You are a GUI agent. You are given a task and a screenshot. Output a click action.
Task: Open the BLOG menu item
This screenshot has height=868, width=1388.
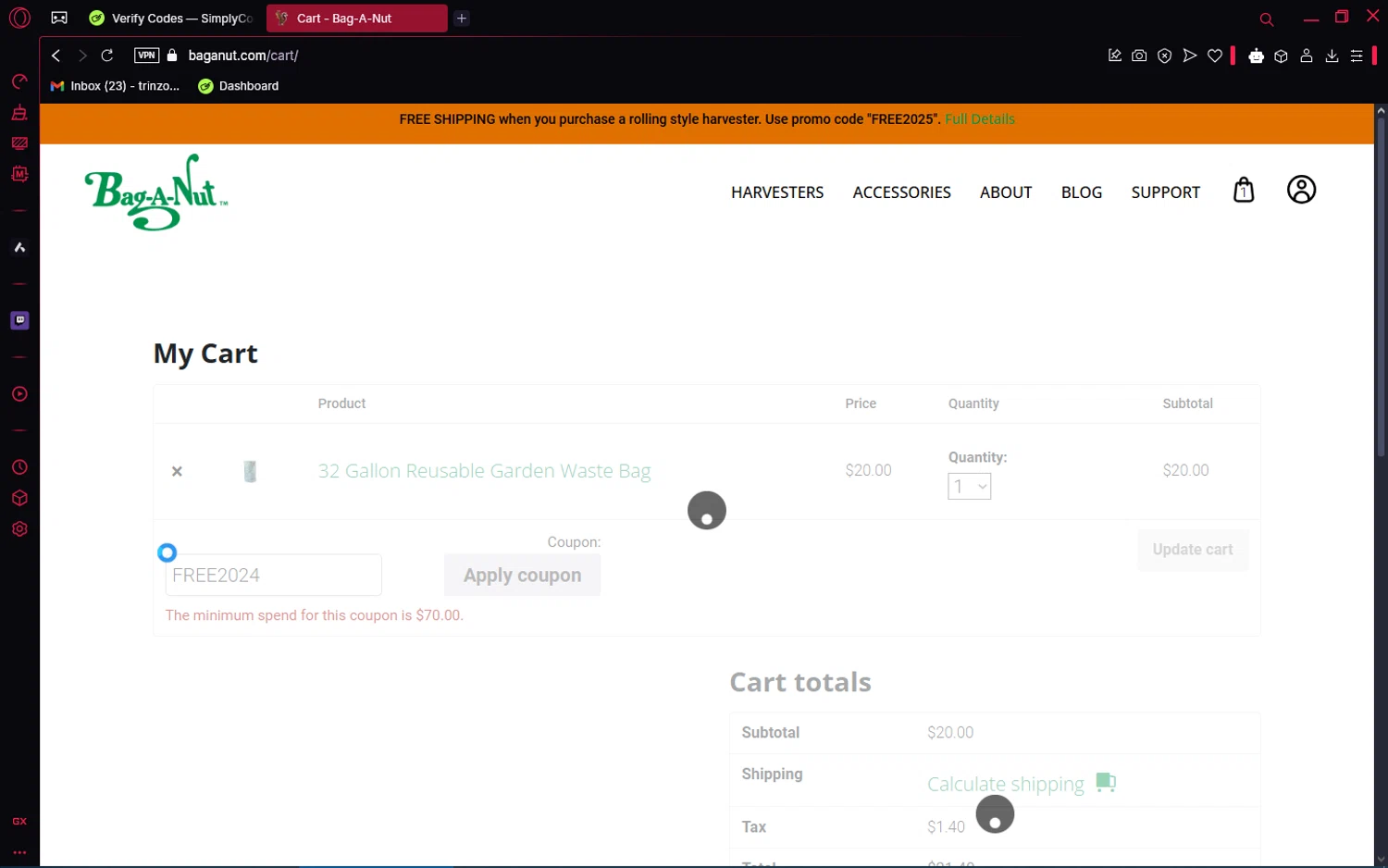tap(1082, 192)
